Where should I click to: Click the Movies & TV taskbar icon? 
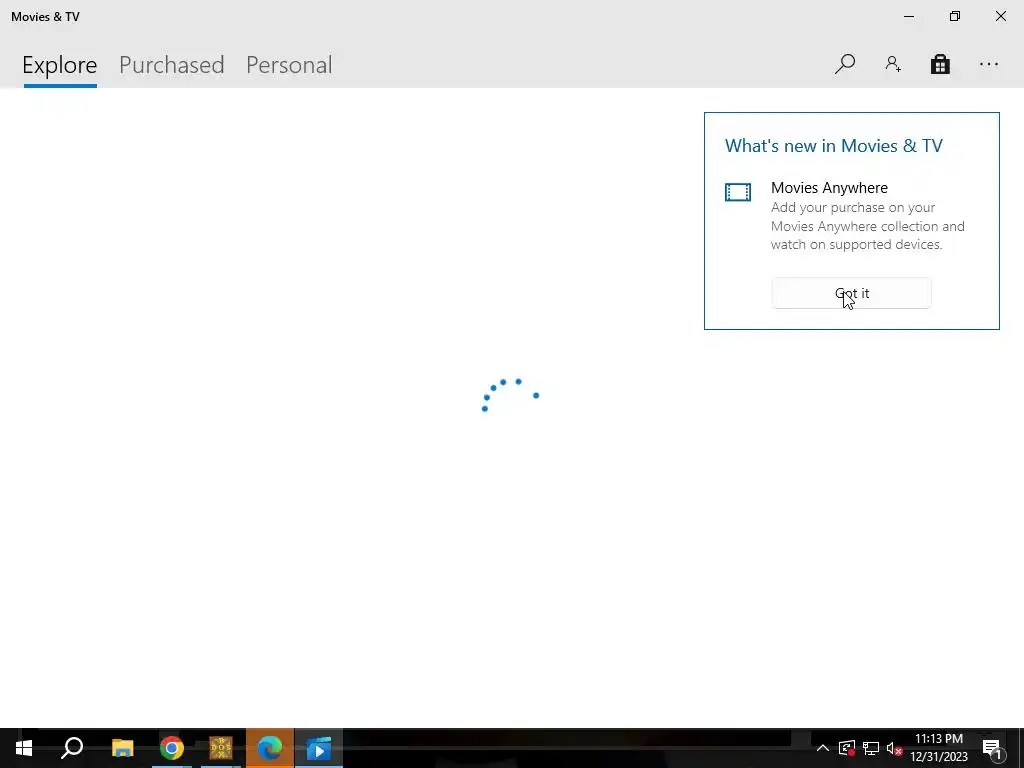click(319, 748)
